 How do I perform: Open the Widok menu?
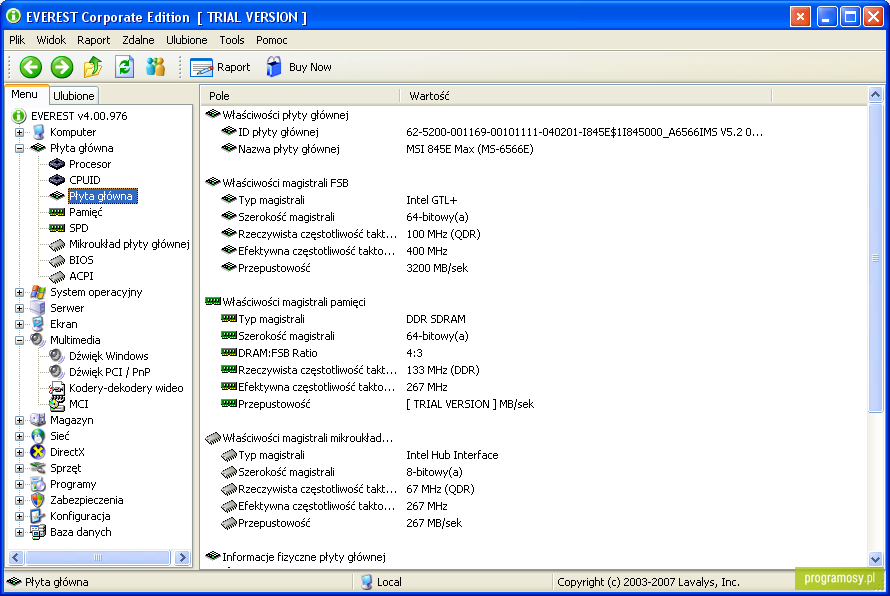[x=51, y=40]
